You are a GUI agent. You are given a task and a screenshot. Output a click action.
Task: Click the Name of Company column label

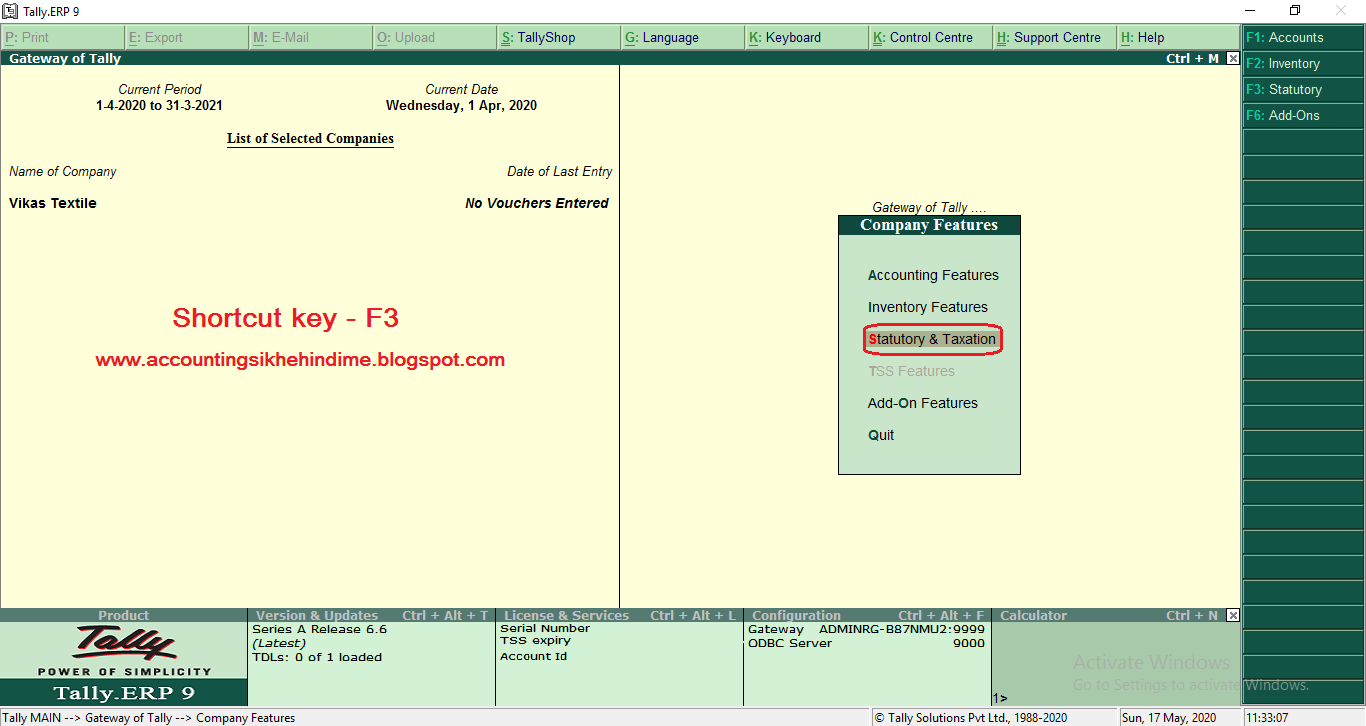pyautogui.click(x=62, y=171)
